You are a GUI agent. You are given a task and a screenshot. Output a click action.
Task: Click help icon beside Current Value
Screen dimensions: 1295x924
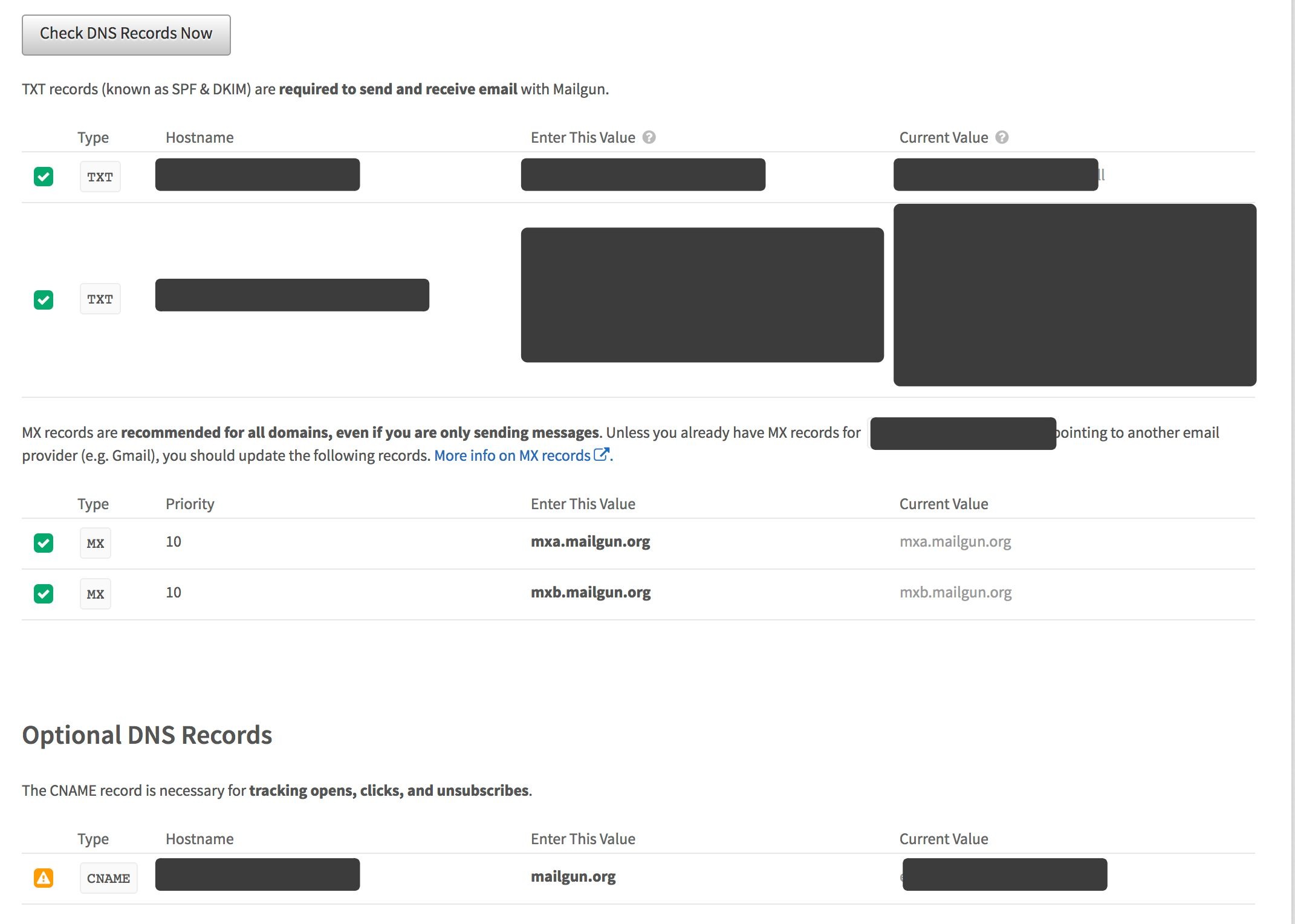point(1002,137)
